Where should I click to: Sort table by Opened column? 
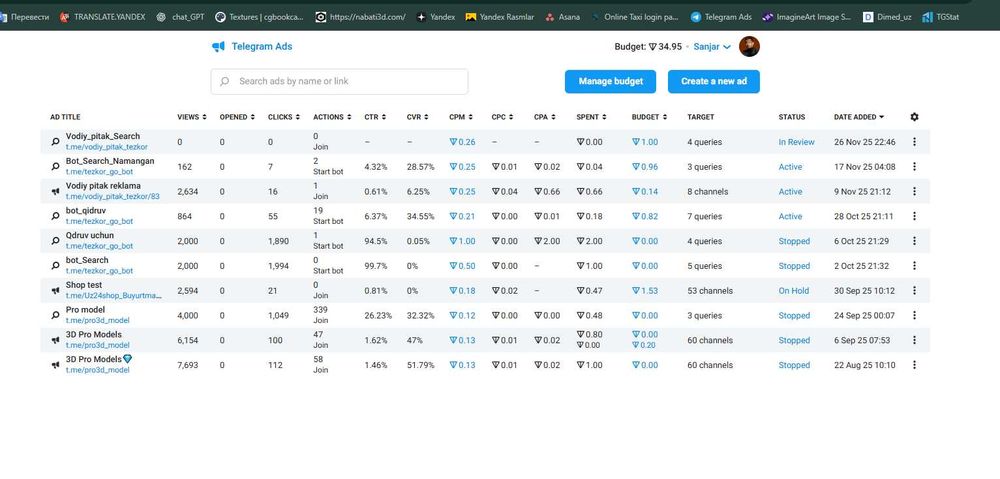click(x=237, y=117)
